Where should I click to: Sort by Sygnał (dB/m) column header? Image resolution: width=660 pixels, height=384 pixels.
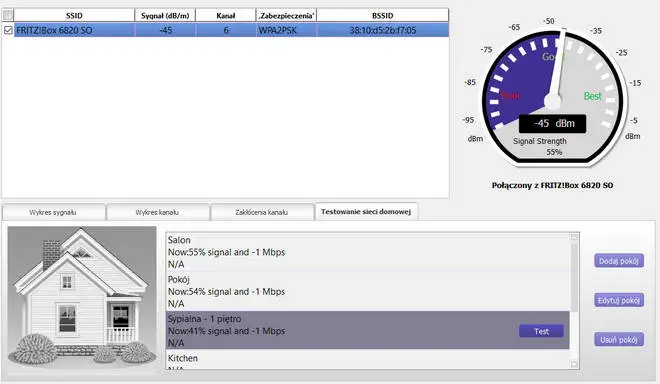165,16
